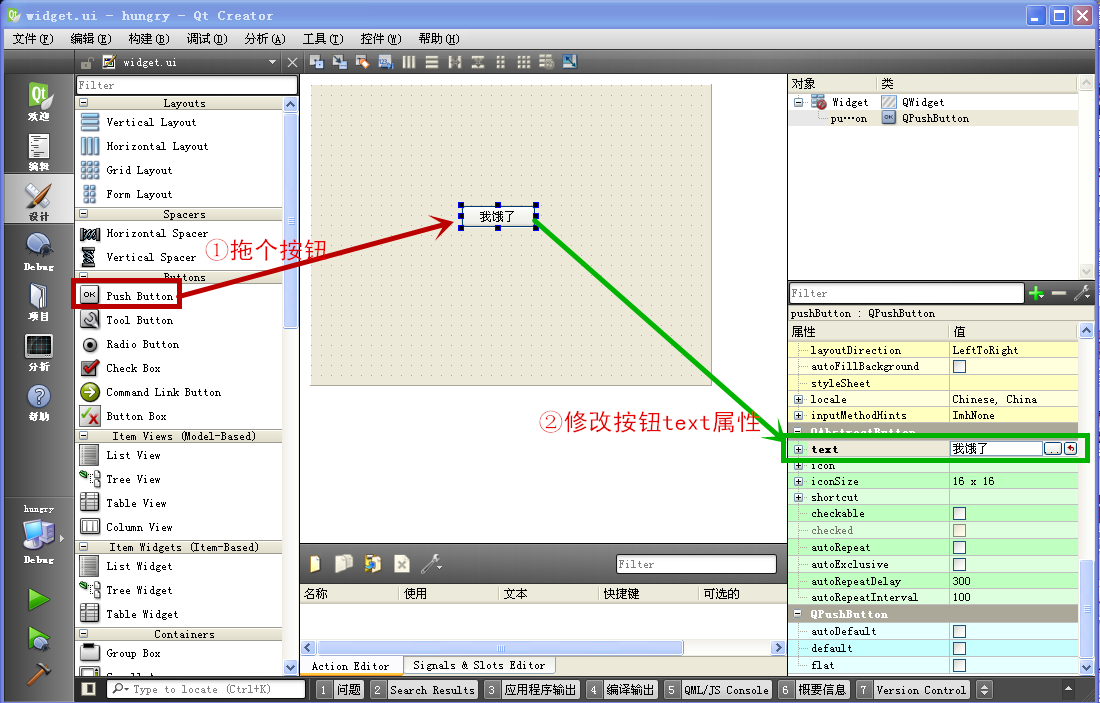The height and width of the screenshot is (703, 1100).
Task: Open the 编译输出 pane
Action: click(622, 690)
